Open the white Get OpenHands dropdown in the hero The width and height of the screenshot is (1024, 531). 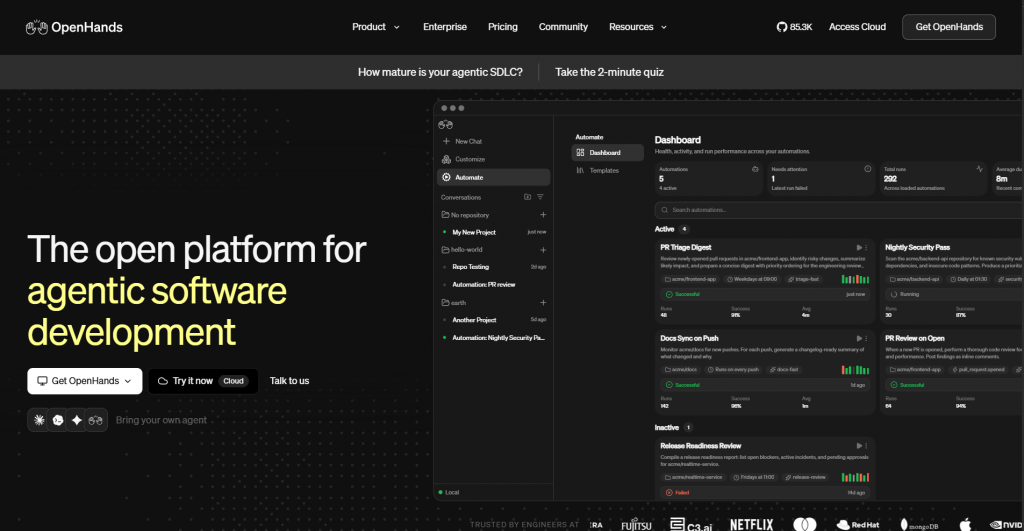[85, 381]
